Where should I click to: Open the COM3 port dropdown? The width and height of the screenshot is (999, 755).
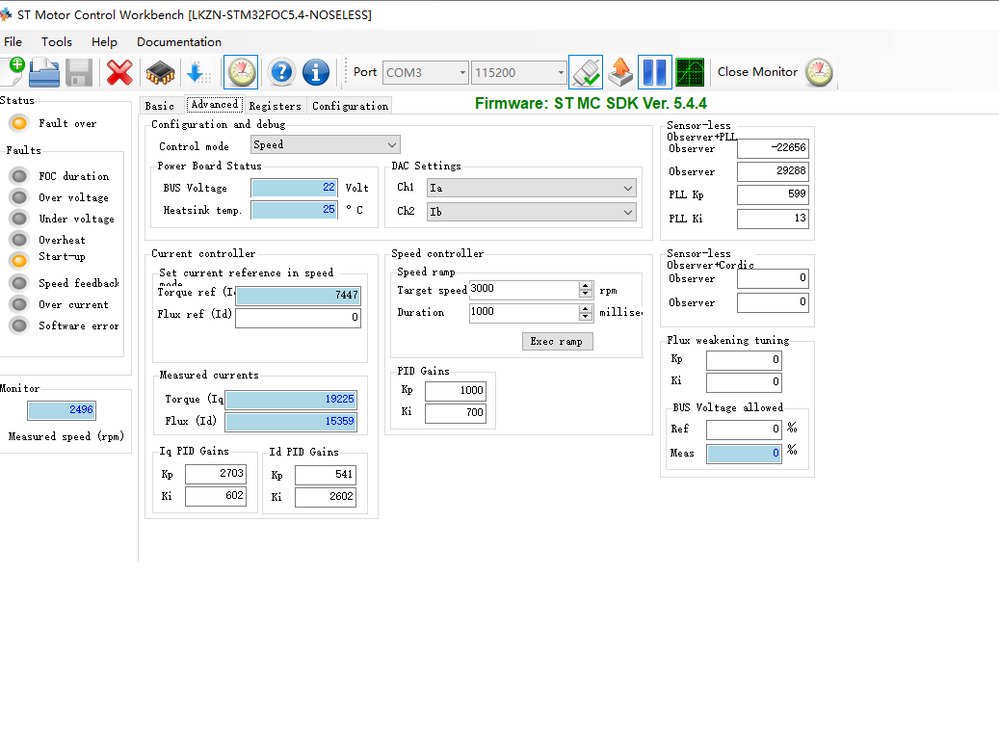coord(426,73)
